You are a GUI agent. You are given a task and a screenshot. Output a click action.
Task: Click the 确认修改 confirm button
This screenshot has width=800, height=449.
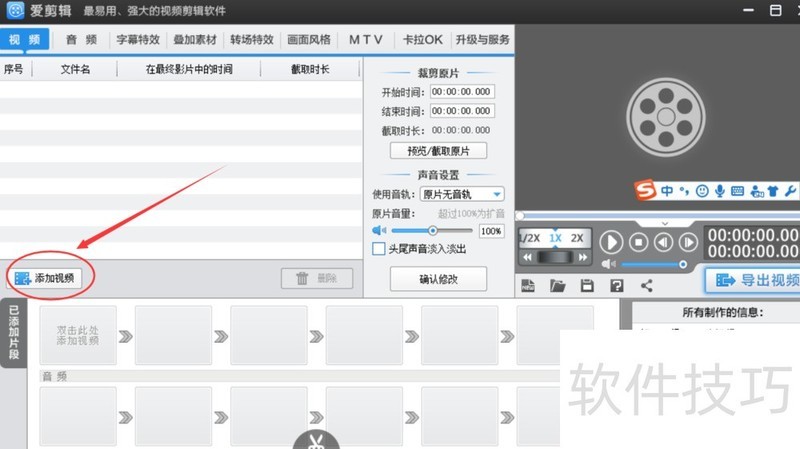(438, 279)
